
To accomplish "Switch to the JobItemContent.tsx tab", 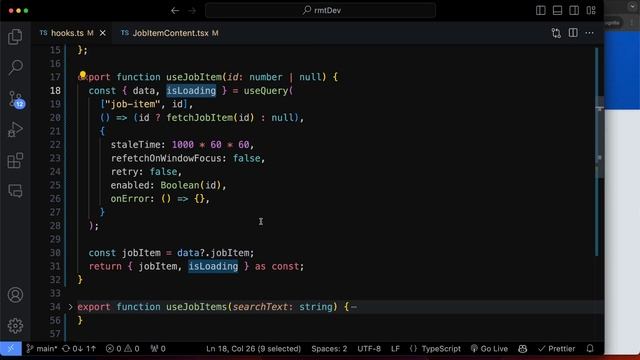I will (170, 33).
